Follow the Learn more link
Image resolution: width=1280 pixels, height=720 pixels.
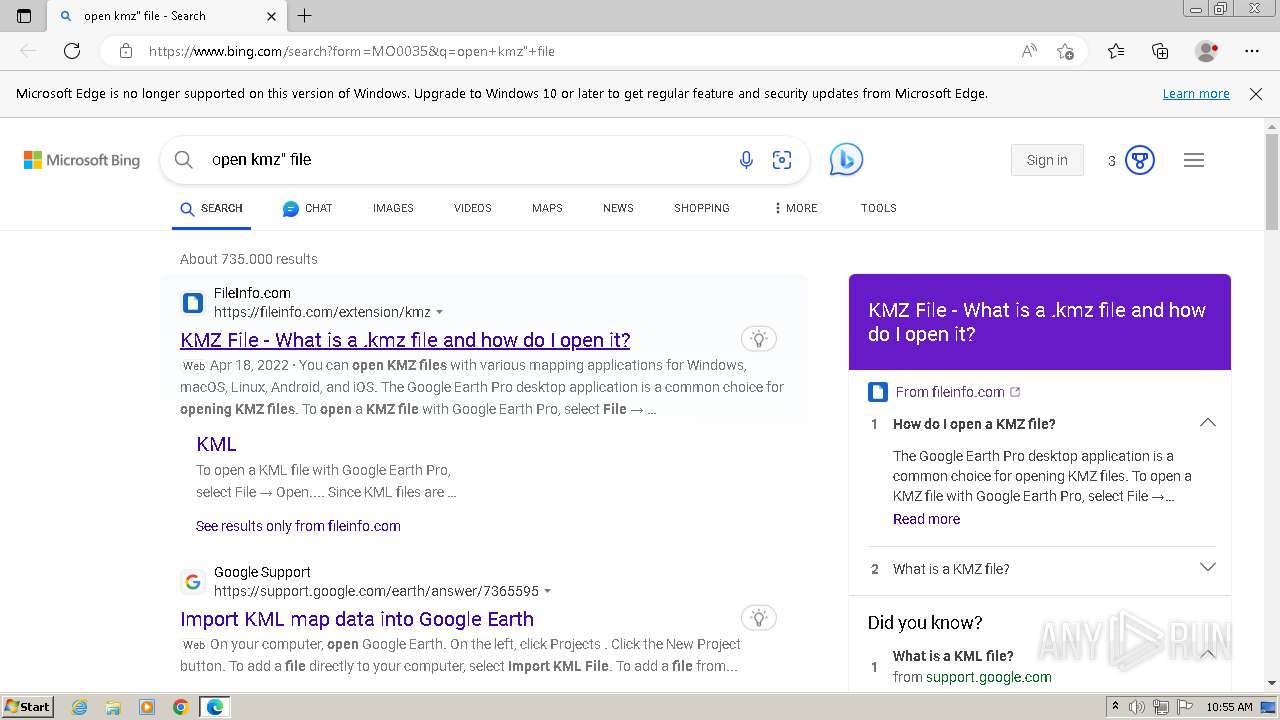1196,94
